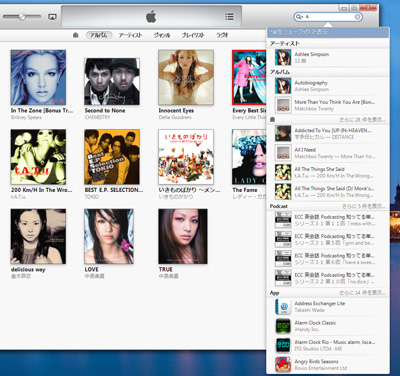The width and height of the screenshot is (400, 376).
Task: Click Autobiography album artwork icon
Action: 283,86
